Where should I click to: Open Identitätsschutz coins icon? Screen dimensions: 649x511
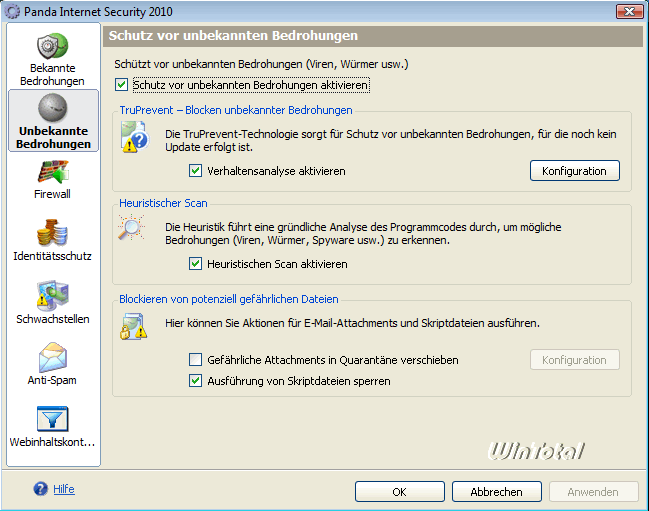(x=52, y=233)
